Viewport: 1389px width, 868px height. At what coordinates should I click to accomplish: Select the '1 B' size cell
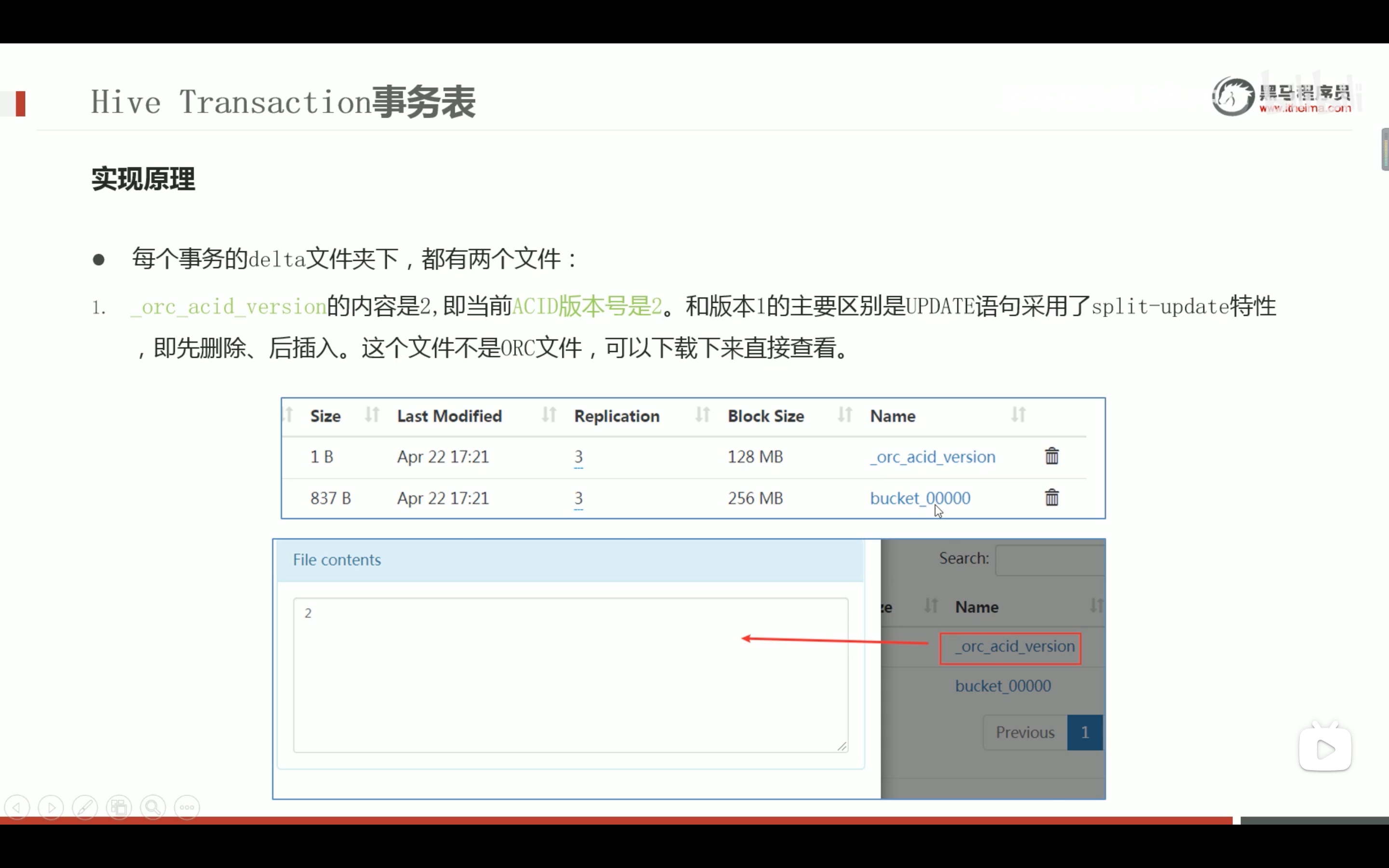click(x=321, y=457)
